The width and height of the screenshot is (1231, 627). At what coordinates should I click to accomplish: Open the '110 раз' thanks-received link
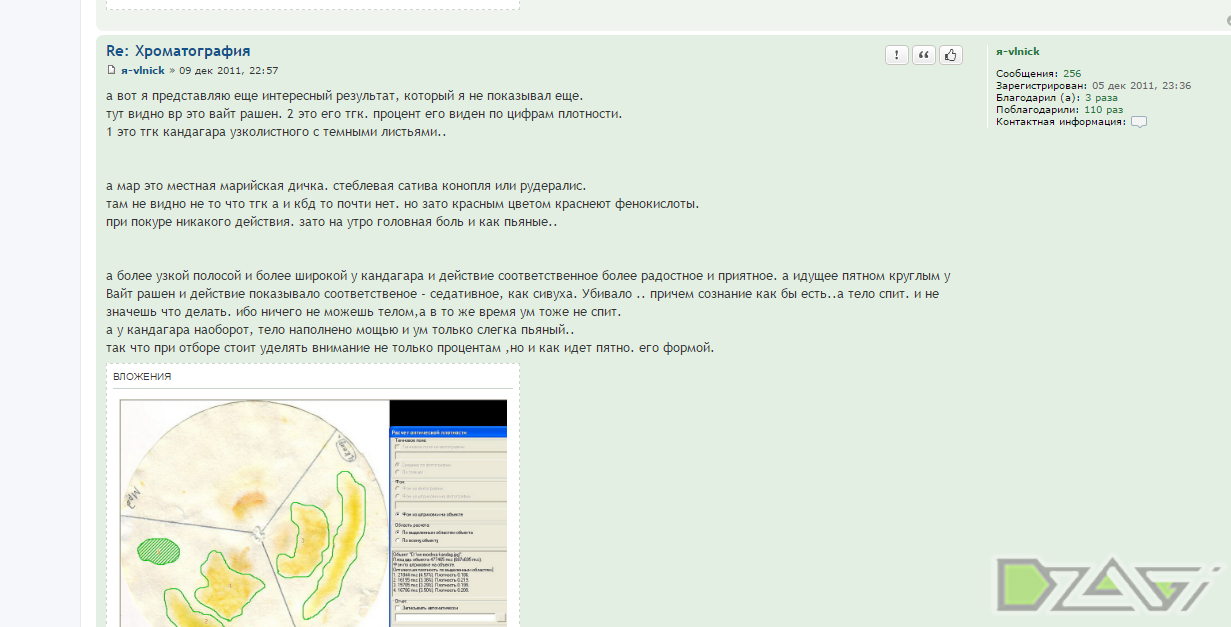(1103, 110)
